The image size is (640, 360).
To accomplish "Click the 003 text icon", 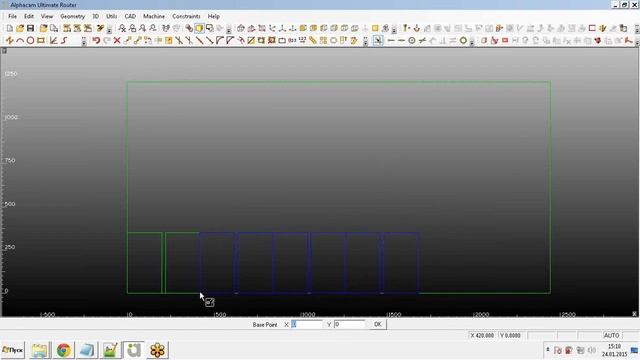I will [x=292, y=40].
